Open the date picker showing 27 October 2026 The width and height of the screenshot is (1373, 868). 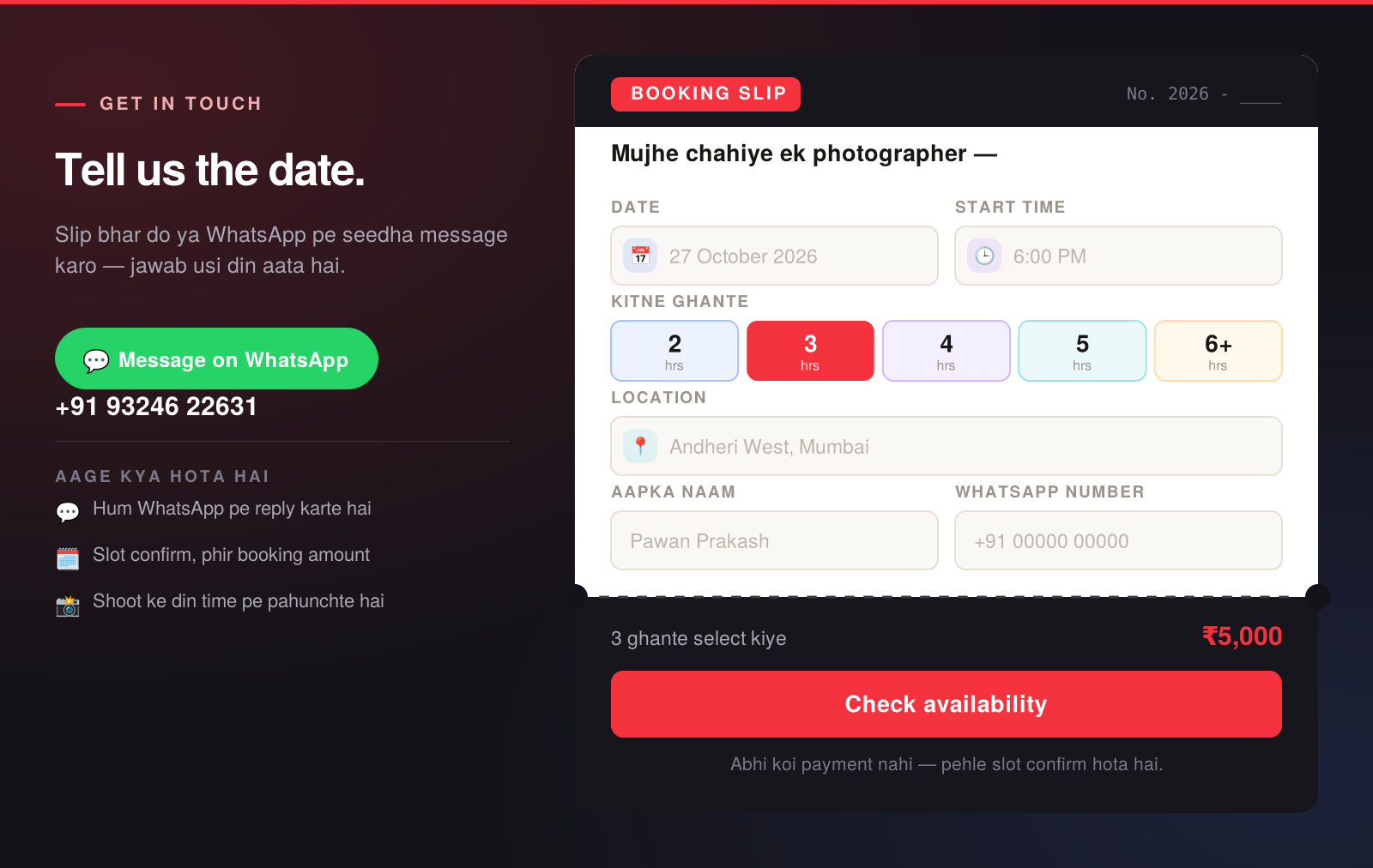tap(774, 256)
